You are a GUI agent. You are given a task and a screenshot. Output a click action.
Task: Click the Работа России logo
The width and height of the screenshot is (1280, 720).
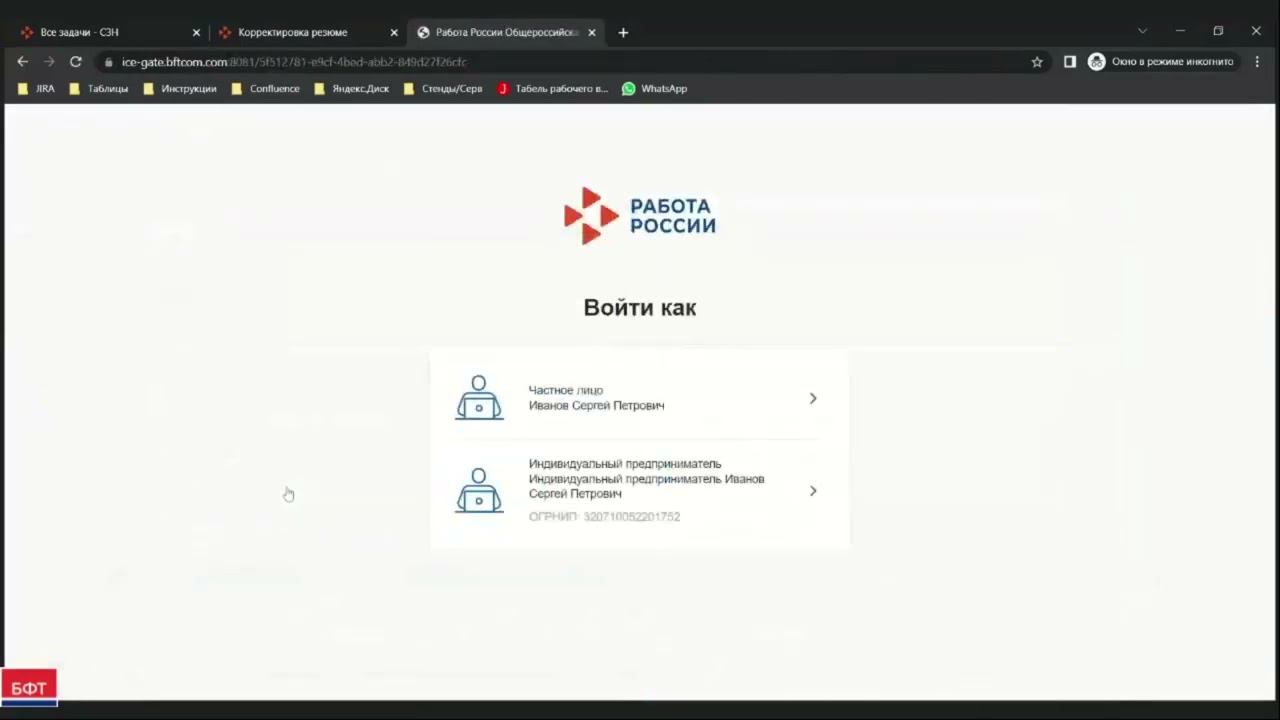point(640,215)
